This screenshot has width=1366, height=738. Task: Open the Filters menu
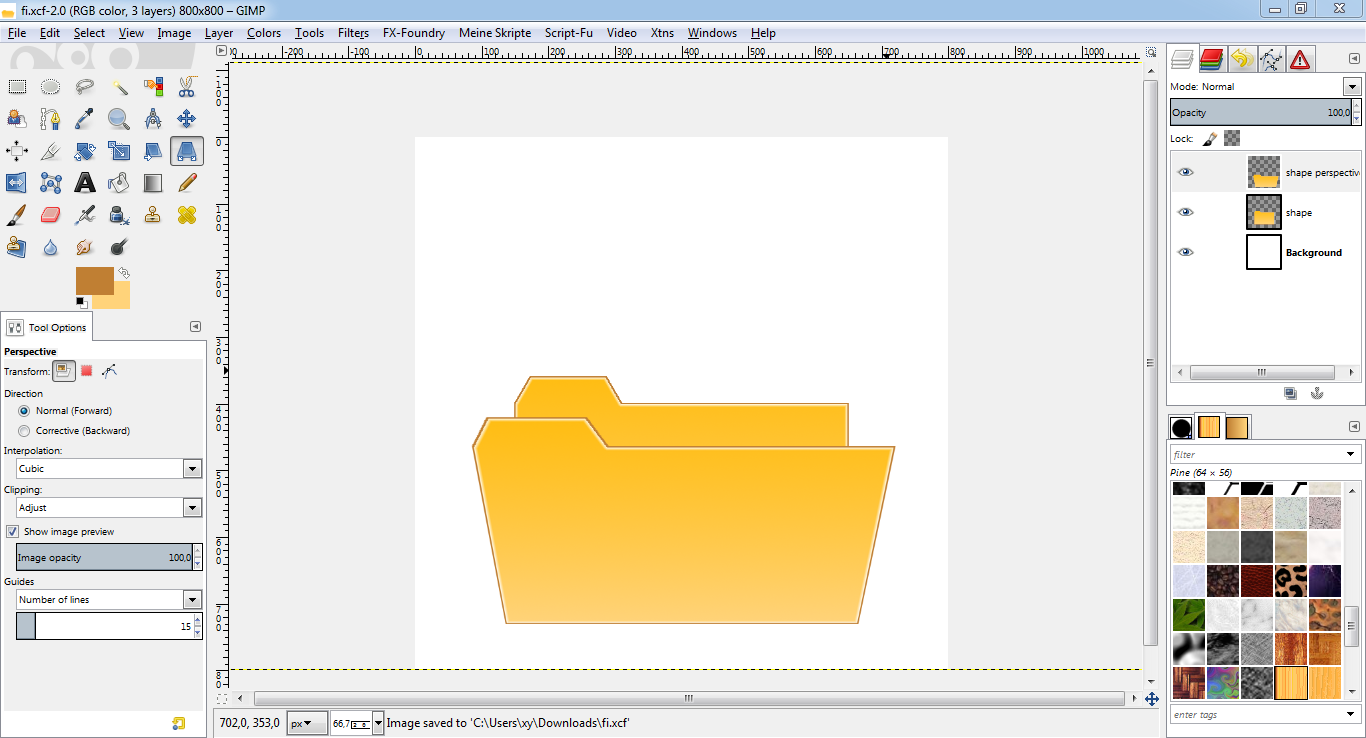(353, 33)
